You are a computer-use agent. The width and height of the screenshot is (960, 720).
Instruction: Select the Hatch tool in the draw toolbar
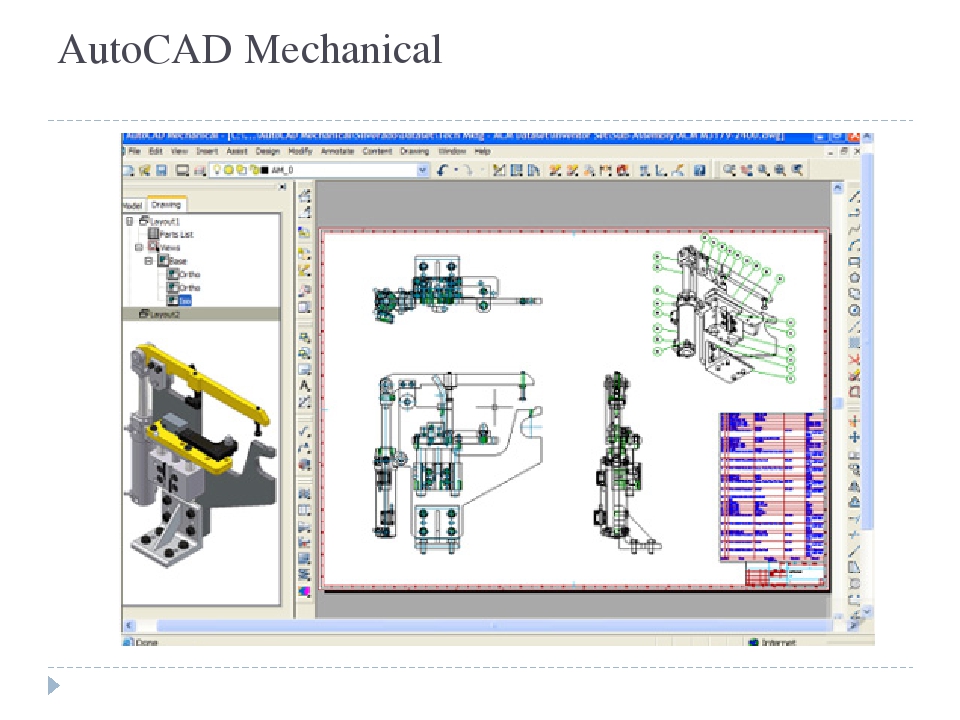(855, 343)
